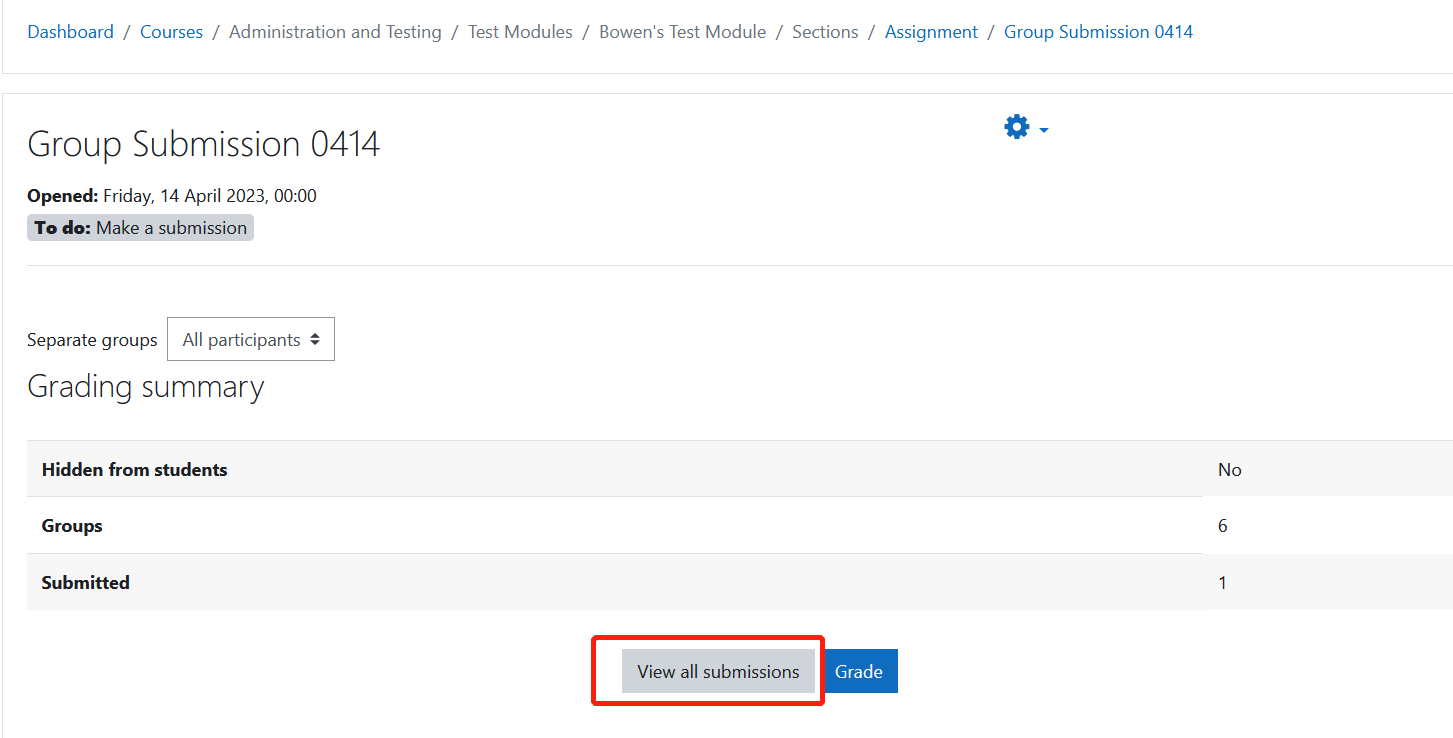The width and height of the screenshot is (1453, 738).
Task: Open the Assignment breadcrumb link
Action: (x=931, y=32)
